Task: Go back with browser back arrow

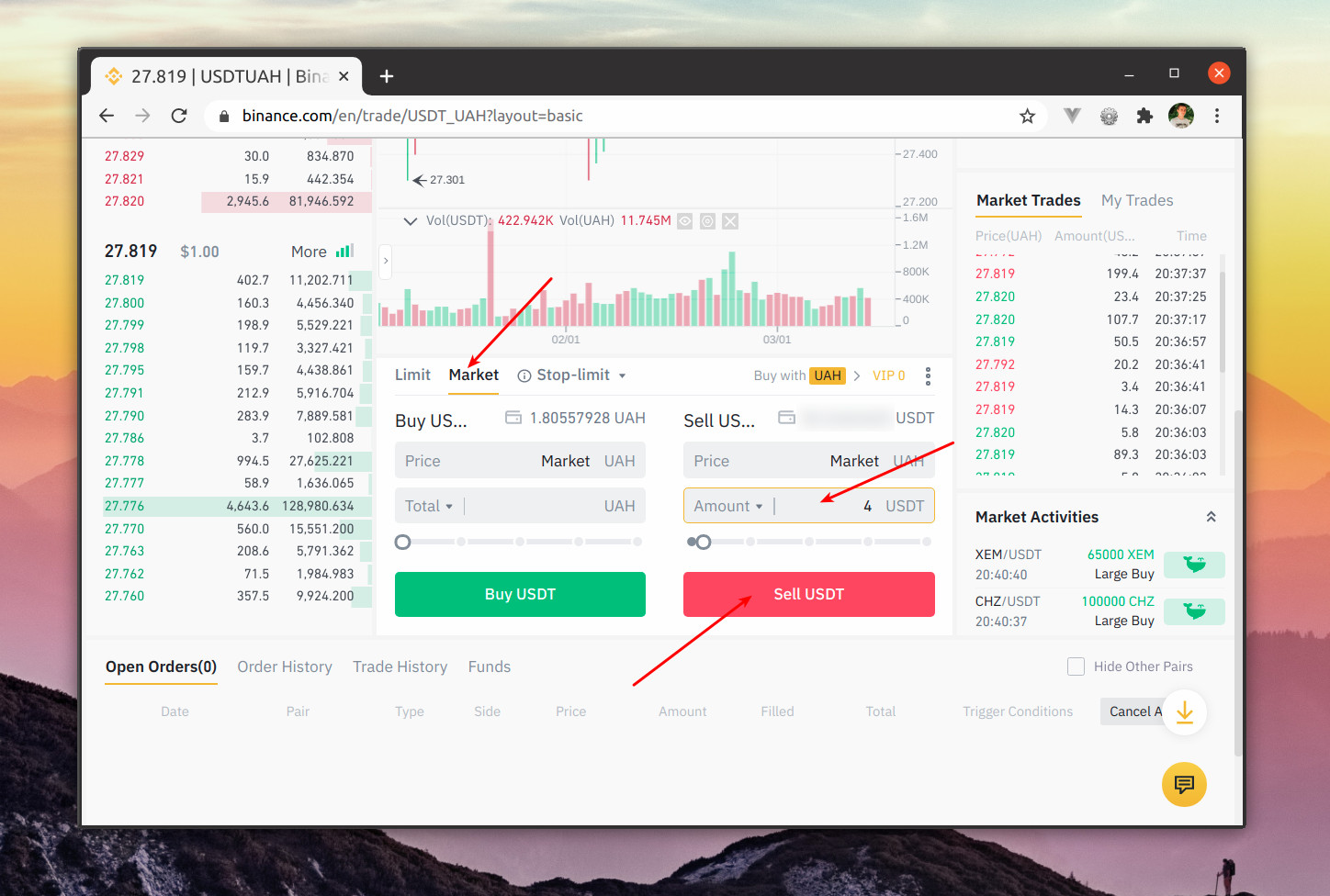Action: [107, 116]
